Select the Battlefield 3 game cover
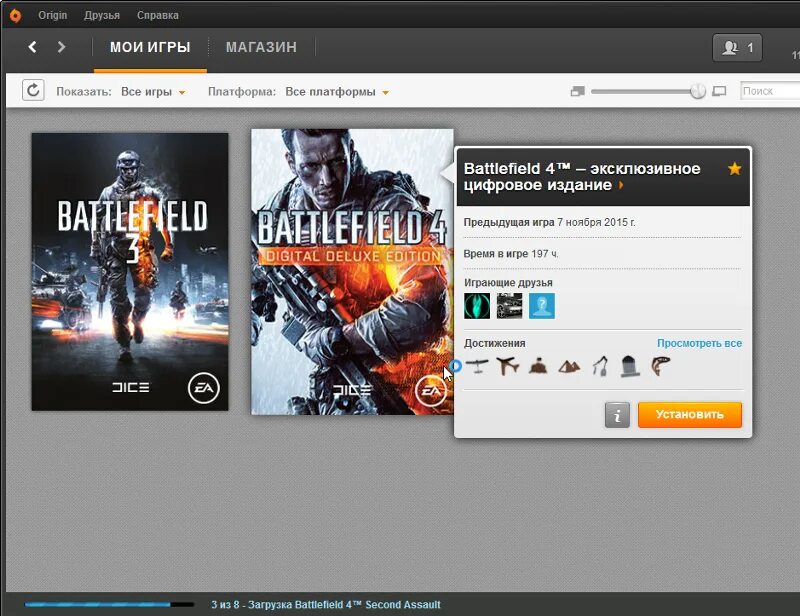Screen dimensions: 800x616 click(130, 272)
